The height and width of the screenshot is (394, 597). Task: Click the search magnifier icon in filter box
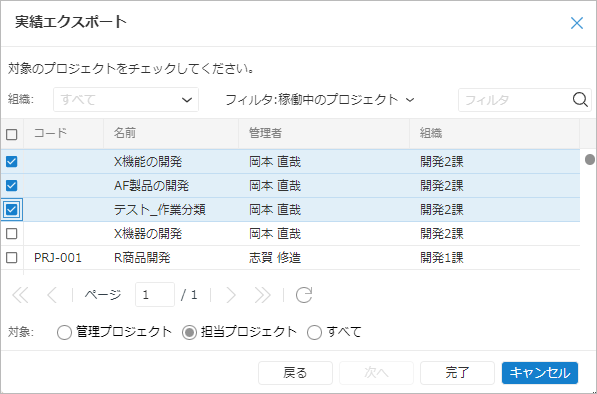tap(580, 100)
